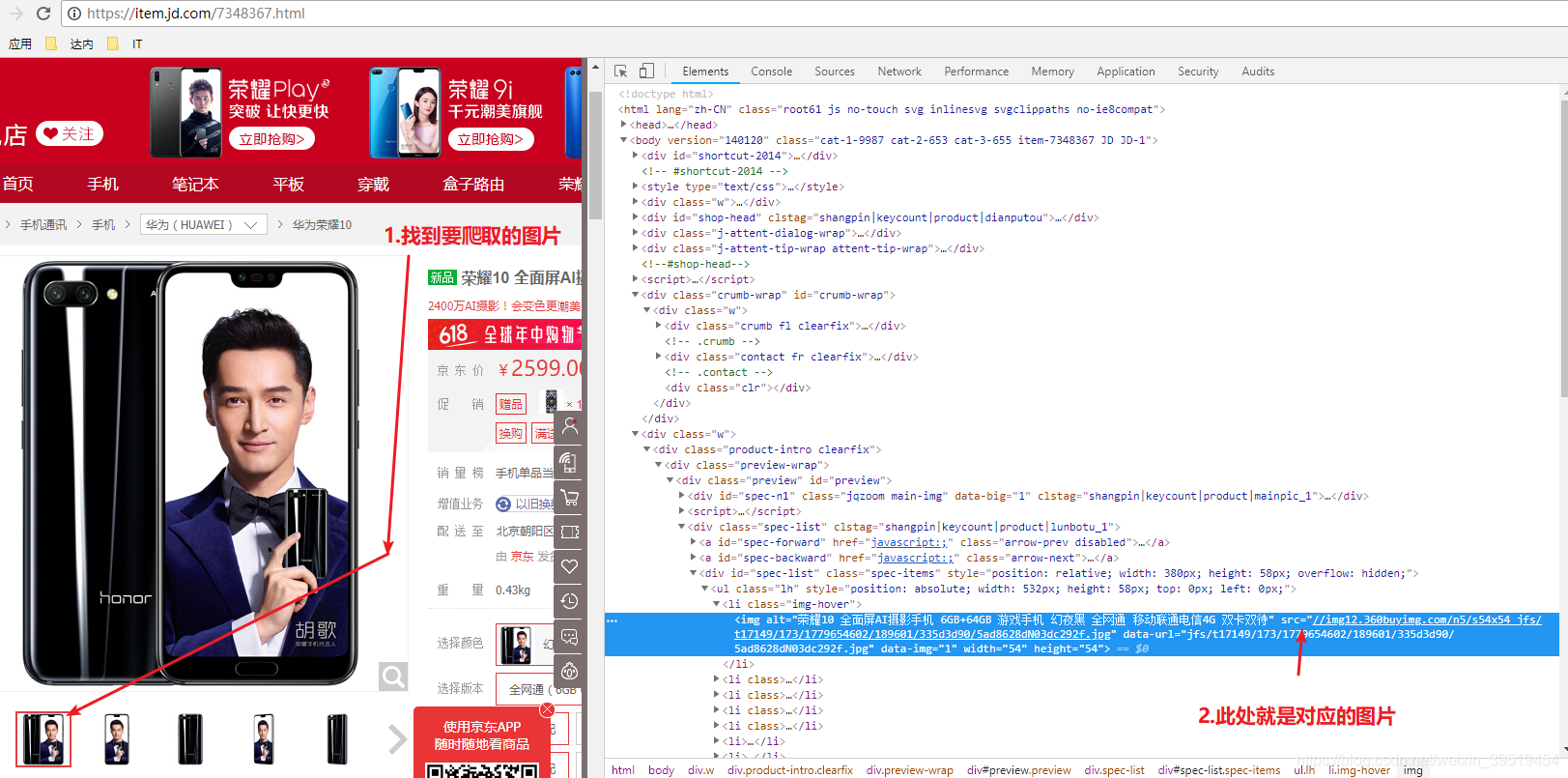Select the second product thumbnail

point(117,739)
